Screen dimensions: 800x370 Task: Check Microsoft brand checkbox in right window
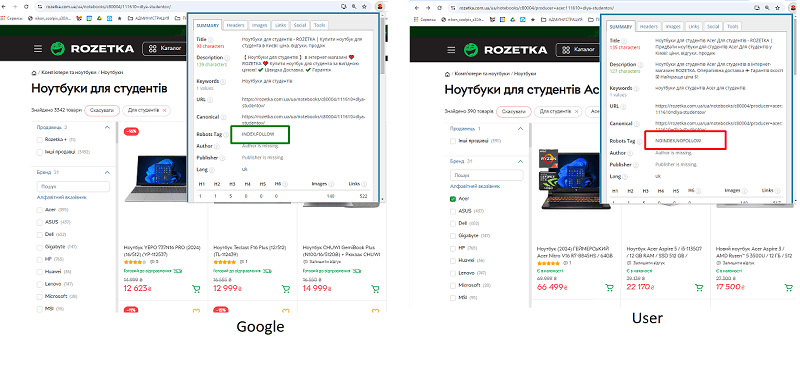pos(453,285)
